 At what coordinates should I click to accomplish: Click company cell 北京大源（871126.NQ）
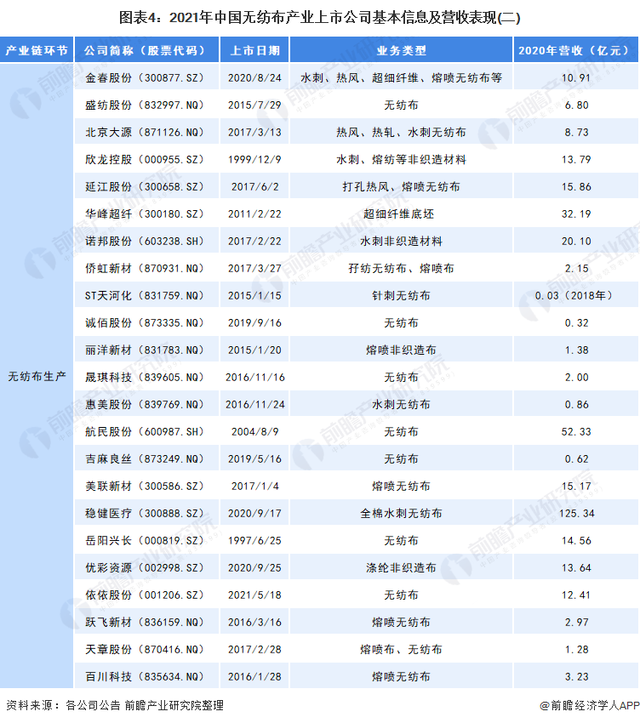[x=145, y=132]
